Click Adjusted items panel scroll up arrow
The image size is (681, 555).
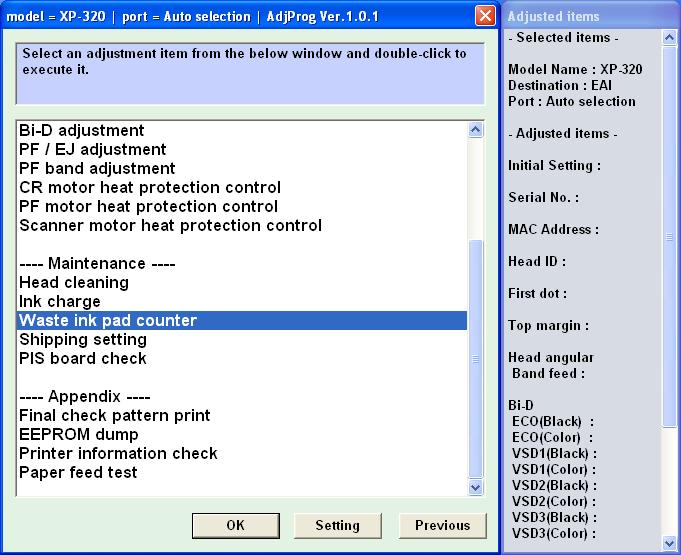pos(669,38)
